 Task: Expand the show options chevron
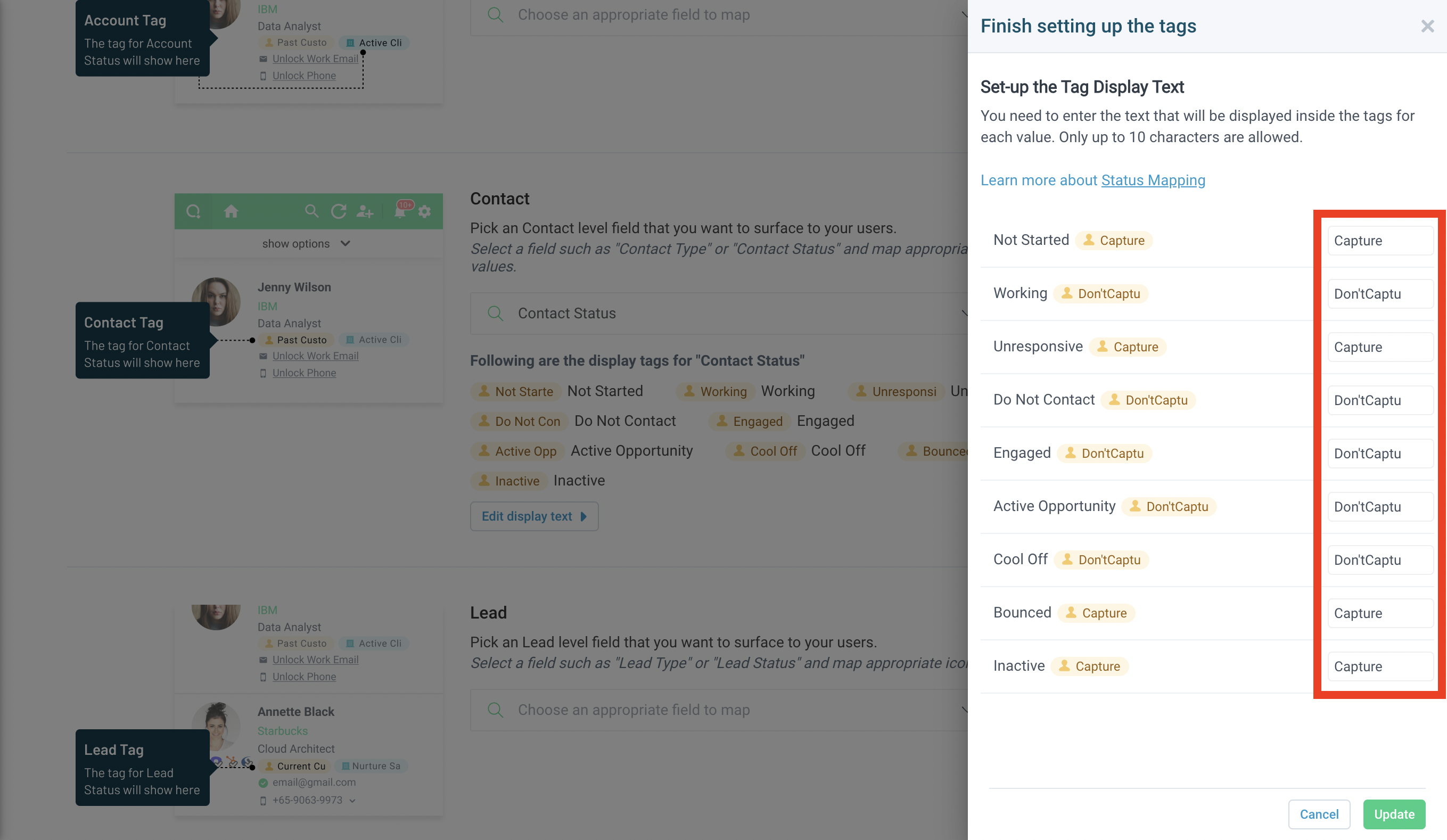(345, 243)
